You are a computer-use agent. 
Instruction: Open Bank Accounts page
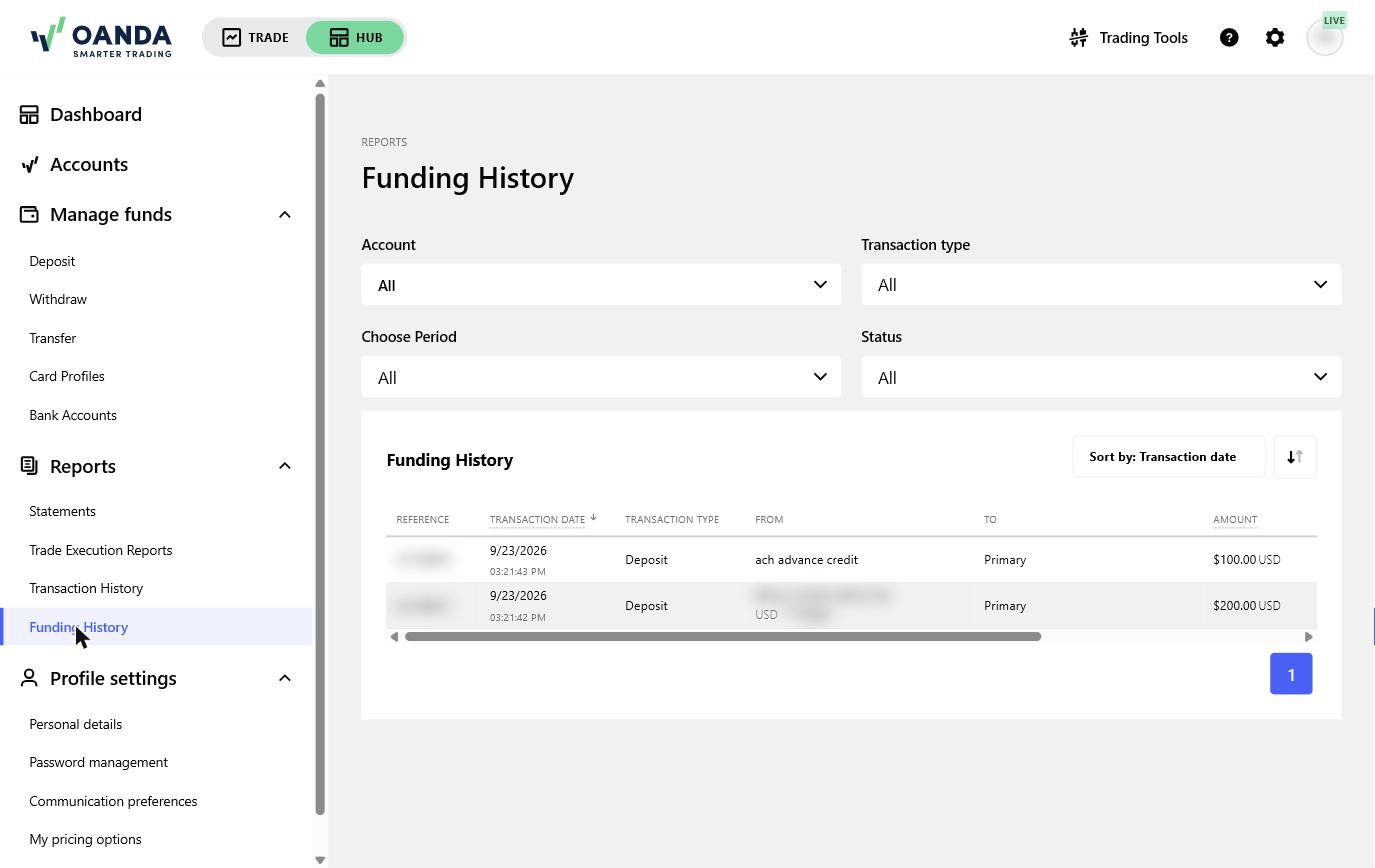73,415
